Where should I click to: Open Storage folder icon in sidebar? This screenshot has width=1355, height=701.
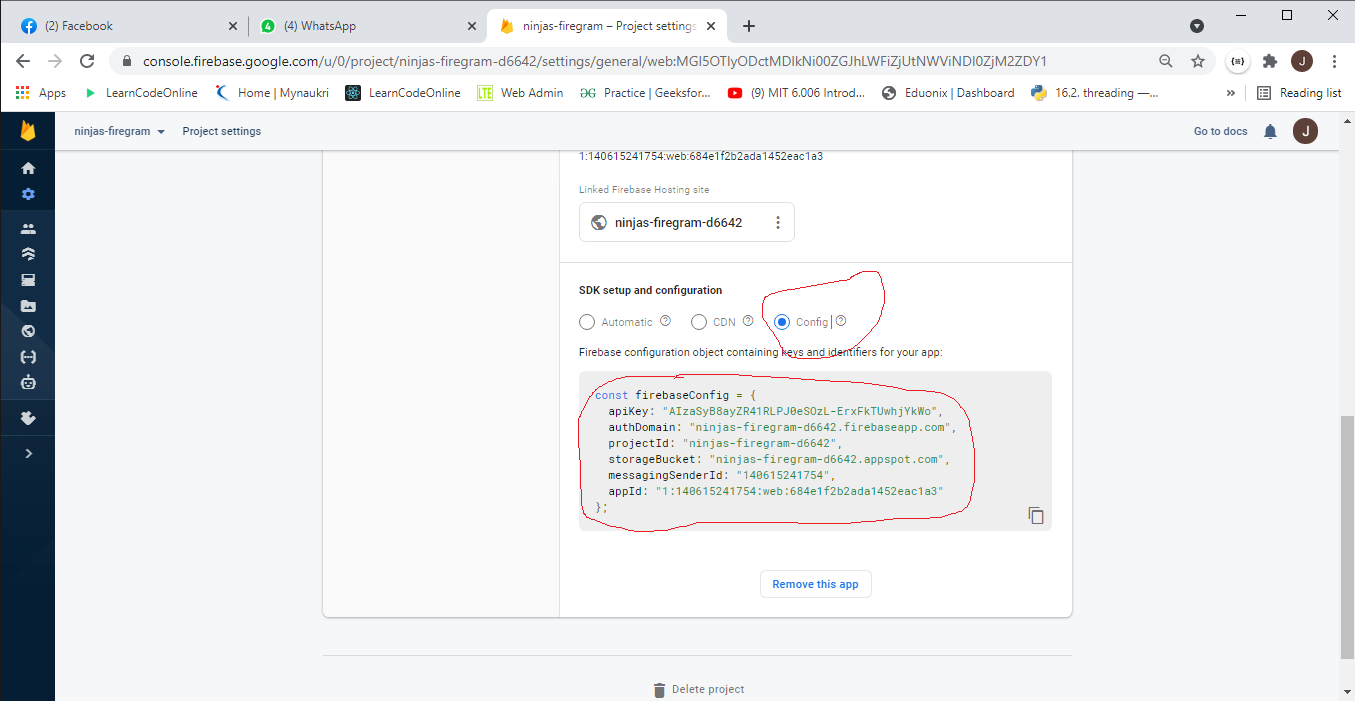pos(28,306)
